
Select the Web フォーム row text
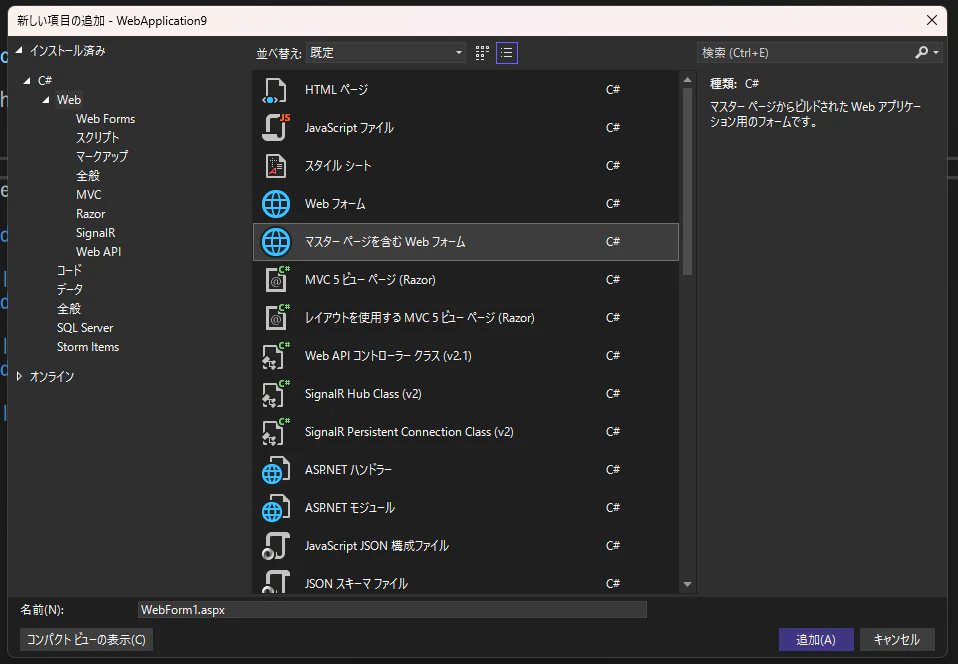335,204
